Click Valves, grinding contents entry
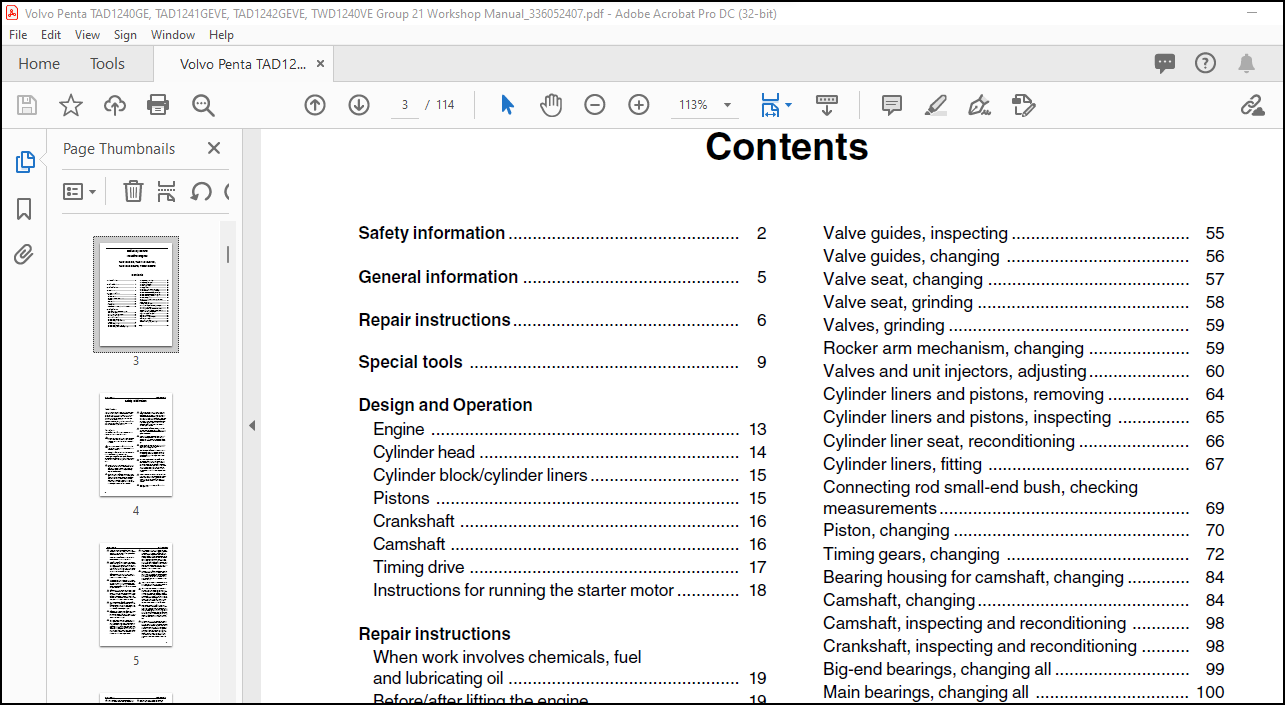1285x705 pixels. point(1024,325)
